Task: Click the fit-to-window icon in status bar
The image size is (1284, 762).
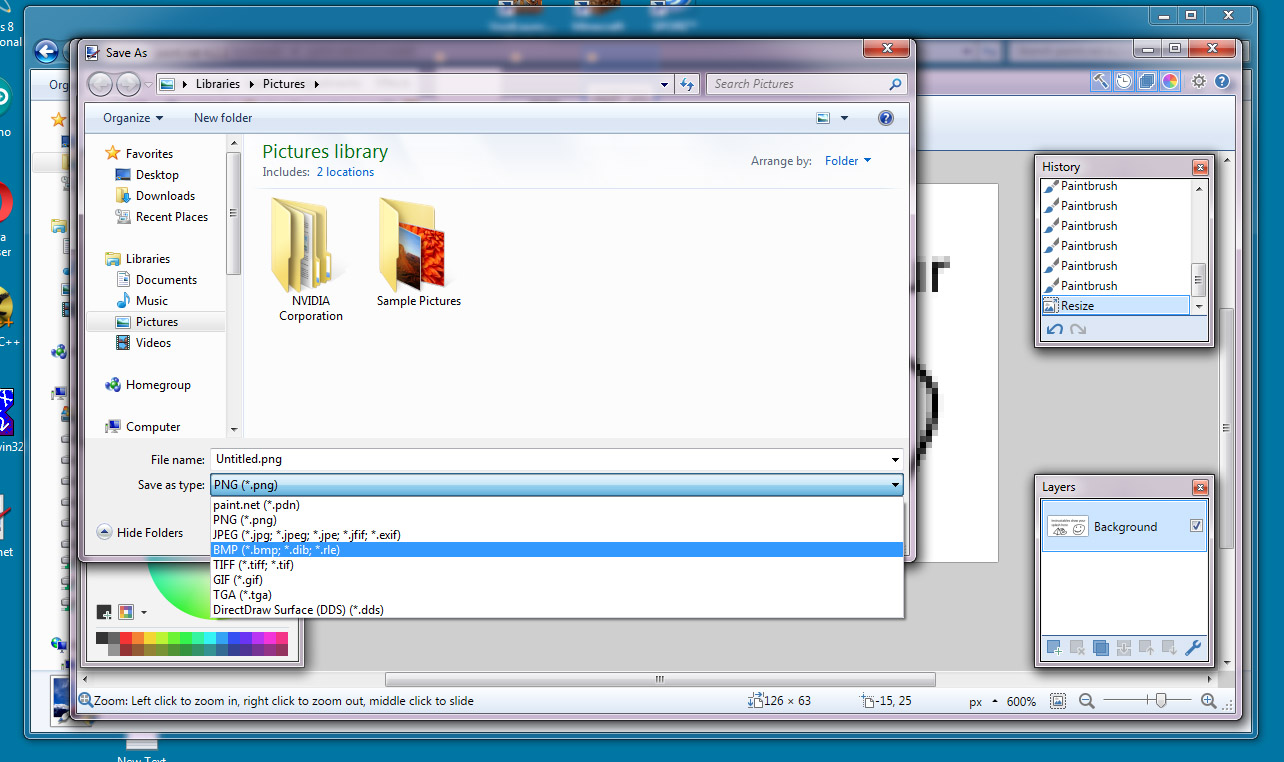Action: [x=1058, y=701]
